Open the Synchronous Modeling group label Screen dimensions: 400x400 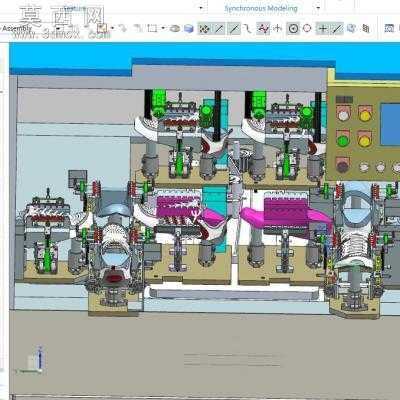pyautogui.click(x=261, y=8)
